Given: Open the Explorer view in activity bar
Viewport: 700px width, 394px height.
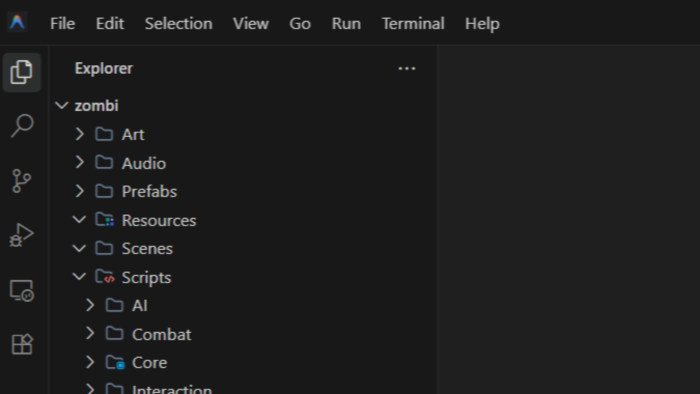Looking at the screenshot, I should point(21,72).
